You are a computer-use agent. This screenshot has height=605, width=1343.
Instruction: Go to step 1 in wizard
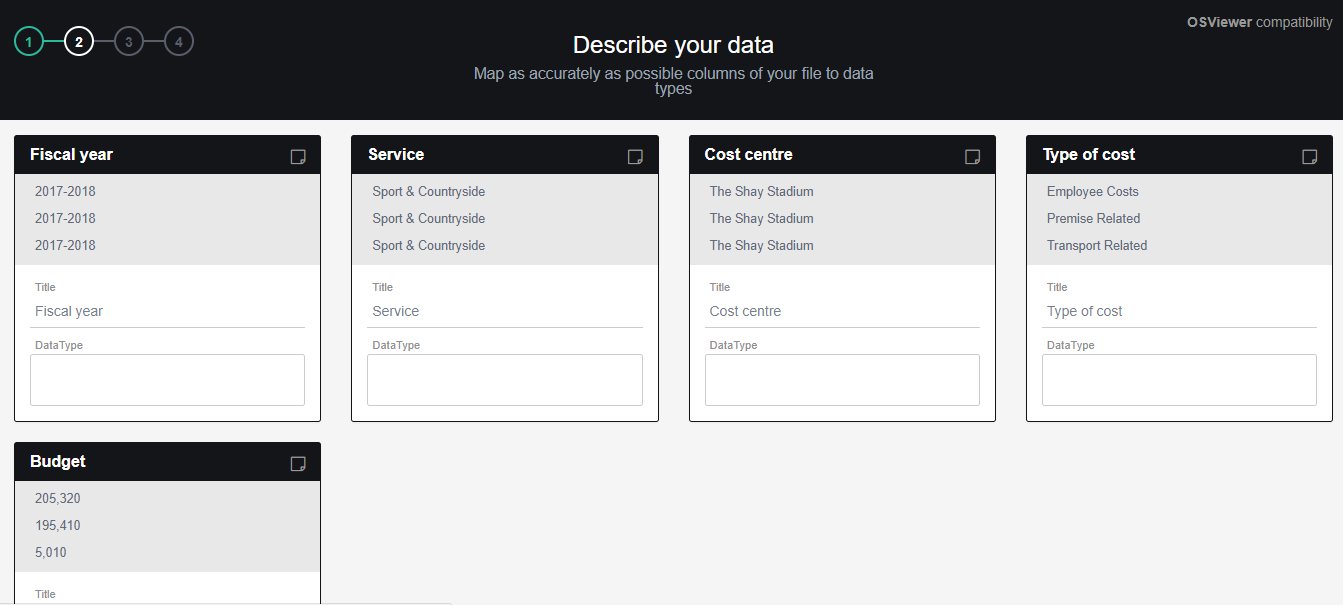(29, 41)
